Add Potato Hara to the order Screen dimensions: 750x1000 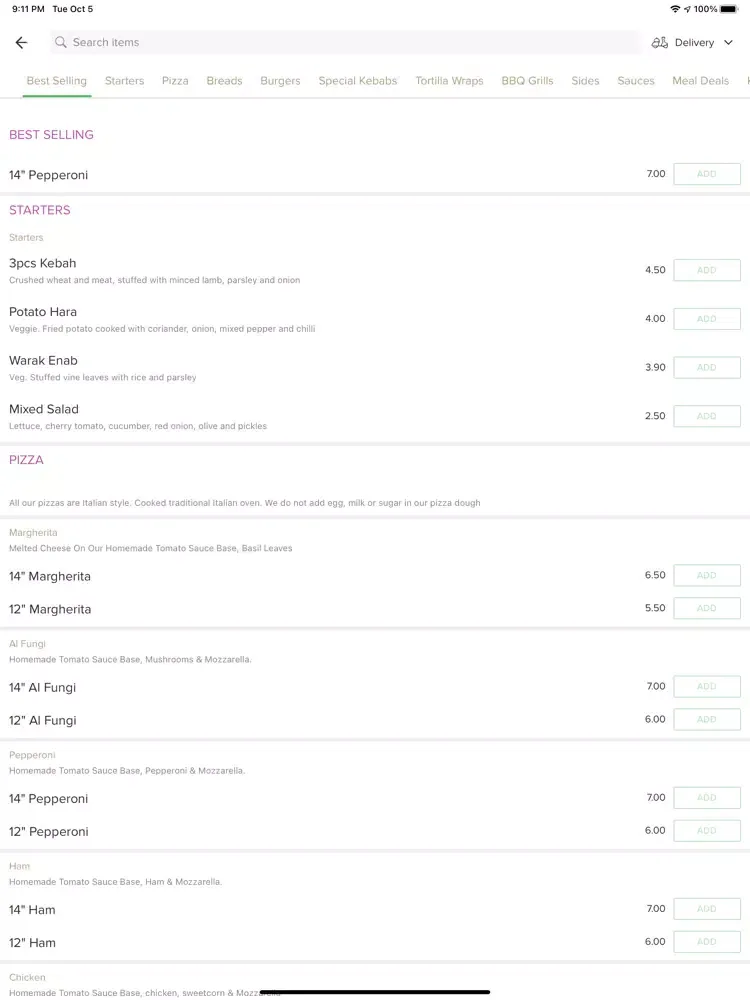[x=707, y=319]
